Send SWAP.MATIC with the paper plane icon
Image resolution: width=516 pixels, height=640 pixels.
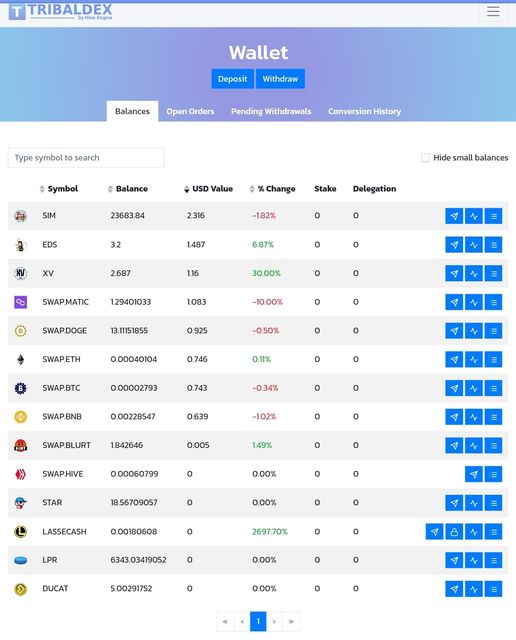point(454,302)
